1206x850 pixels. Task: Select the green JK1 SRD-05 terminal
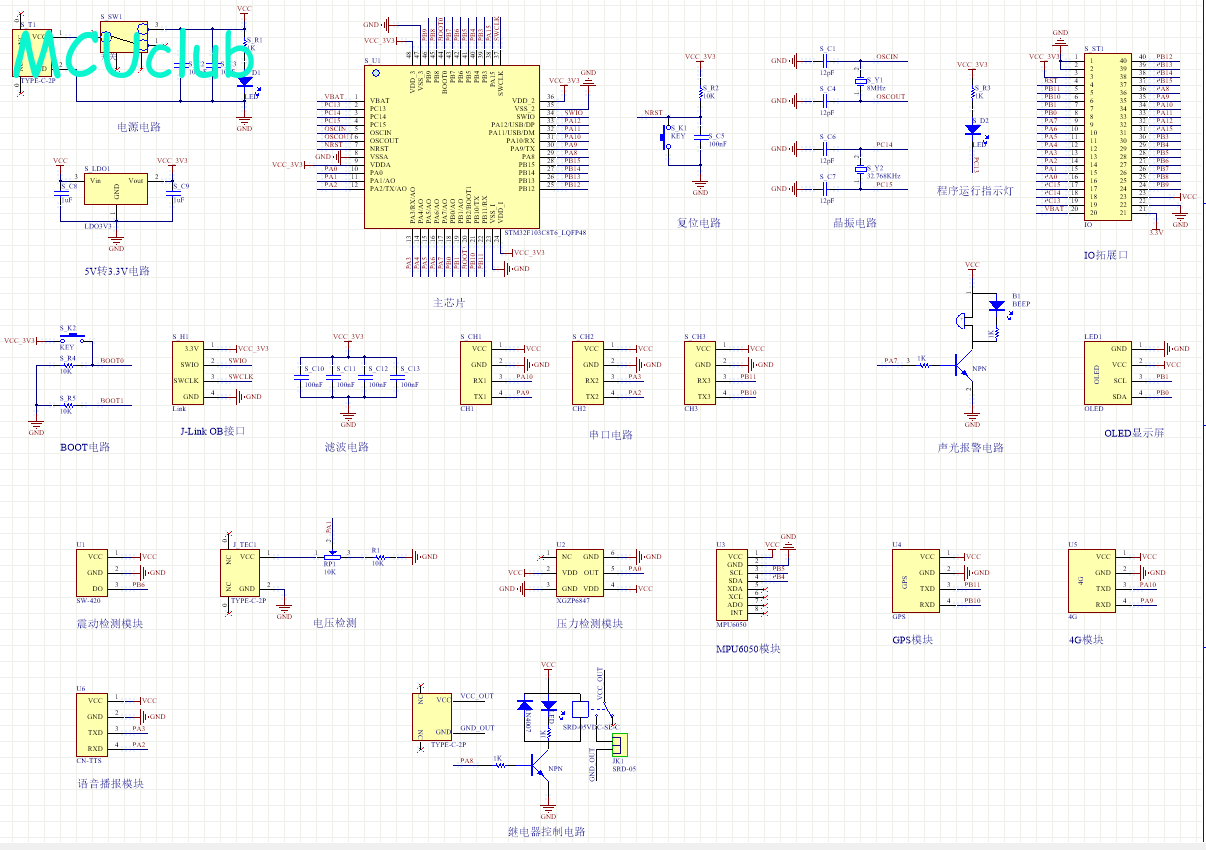[x=618, y=744]
